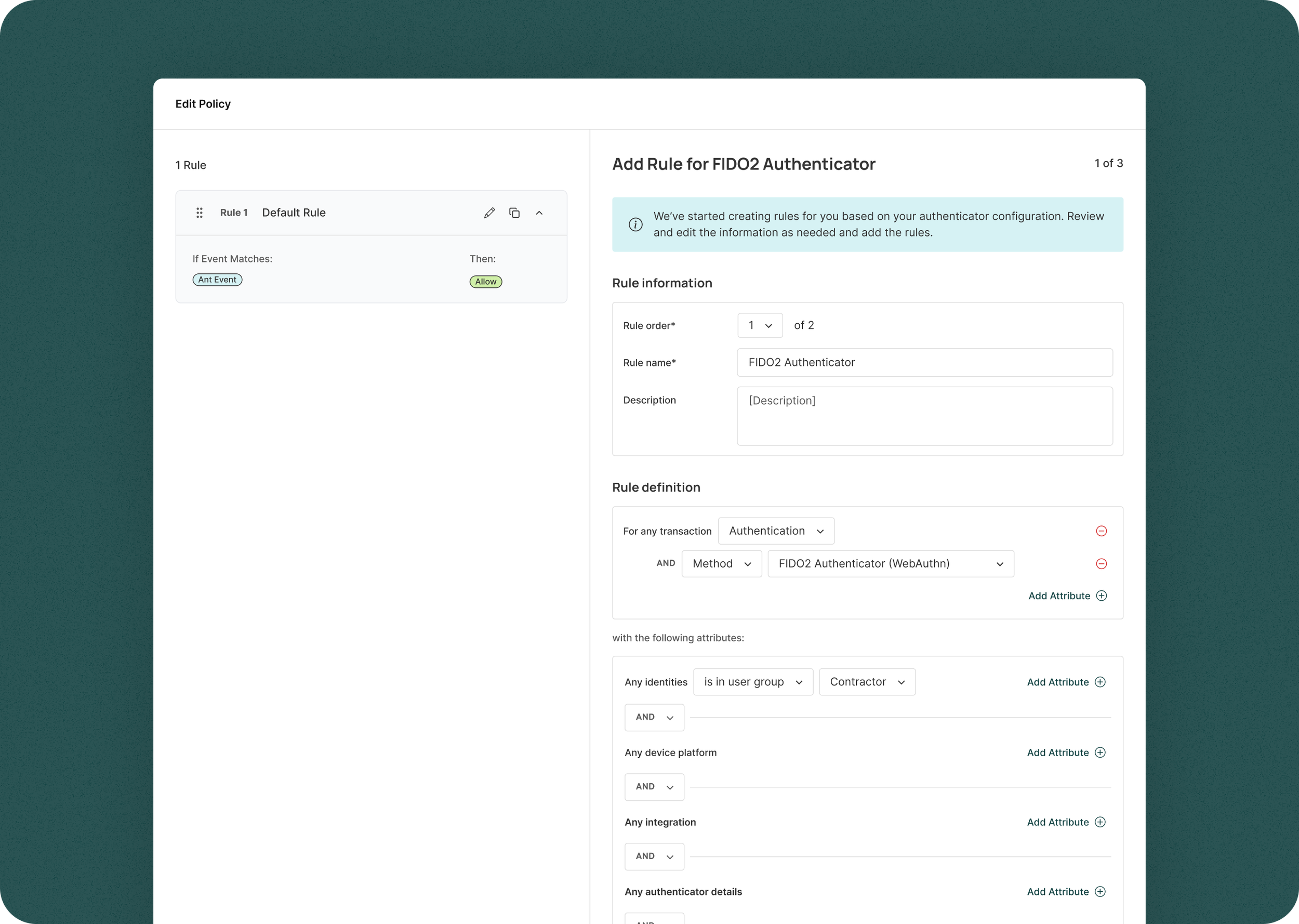Screen dimensions: 1299x924
Task: Open the 'is in user group' dropdown
Action: coord(752,682)
